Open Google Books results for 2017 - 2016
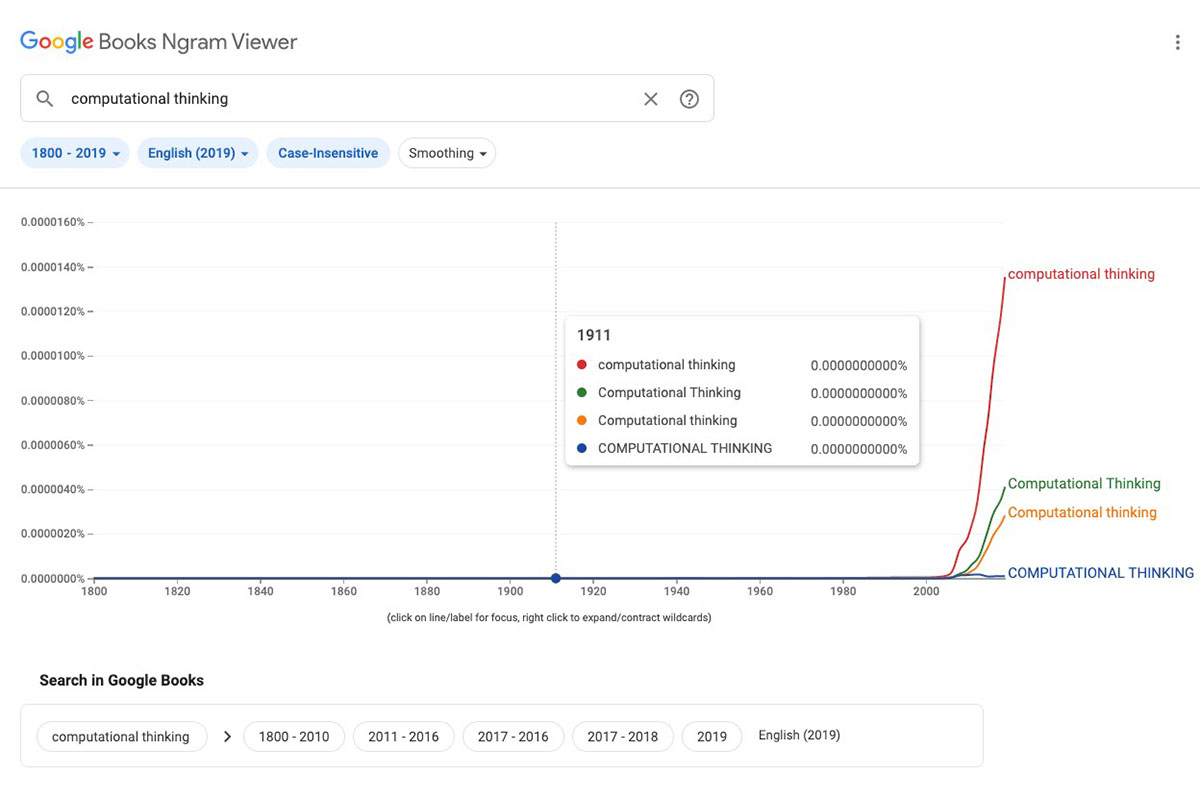Image resolution: width=1200 pixels, height=800 pixels. pyautogui.click(x=513, y=737)
